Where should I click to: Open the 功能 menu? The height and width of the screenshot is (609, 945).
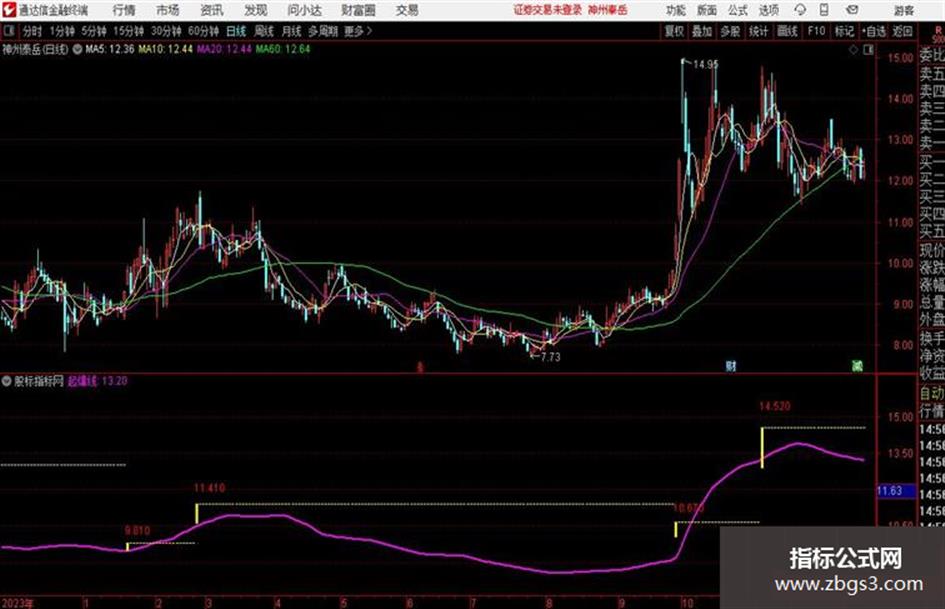pos(676,10)
